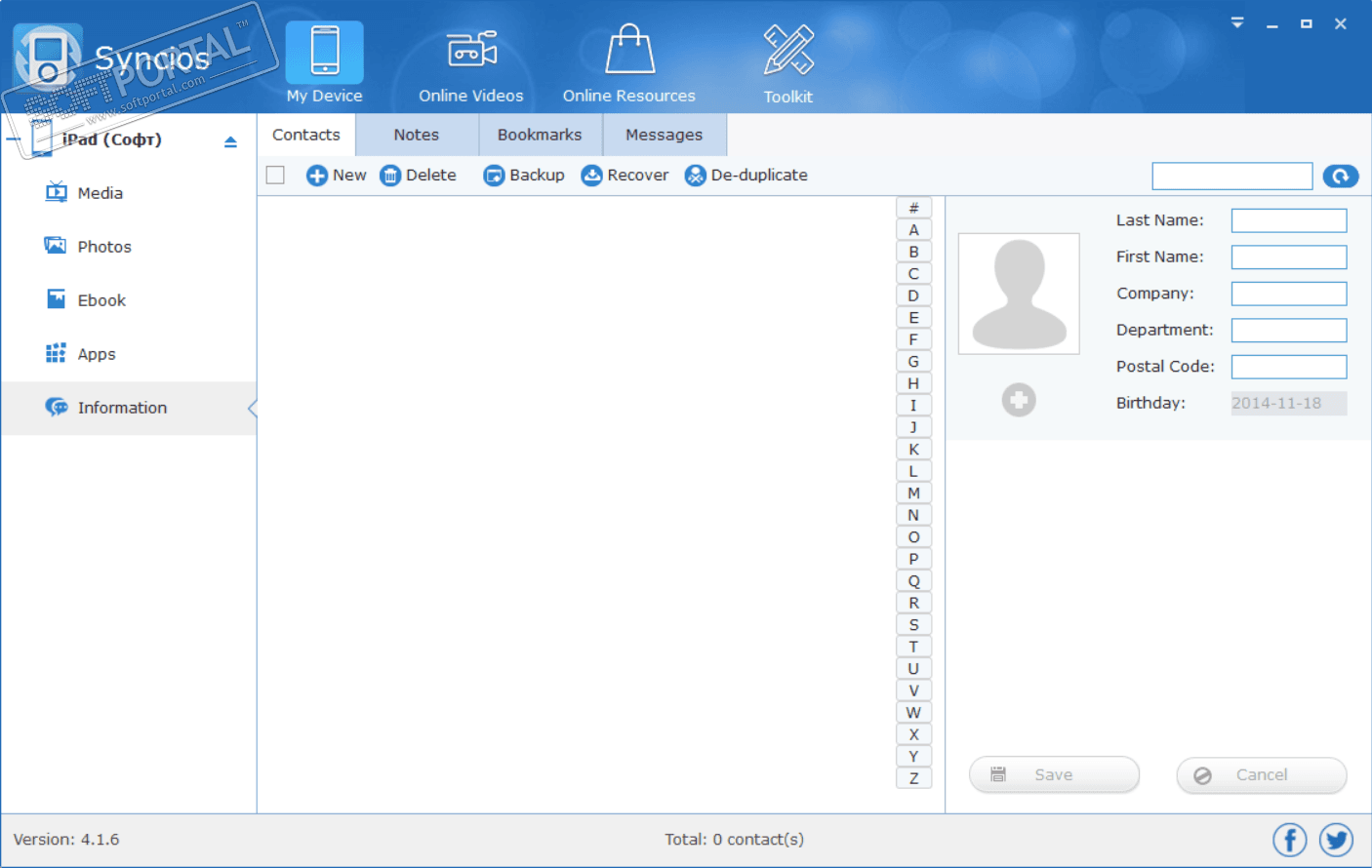Jump to contacts starting with A
Screen dimensions: 1372x868
point(913,230)
